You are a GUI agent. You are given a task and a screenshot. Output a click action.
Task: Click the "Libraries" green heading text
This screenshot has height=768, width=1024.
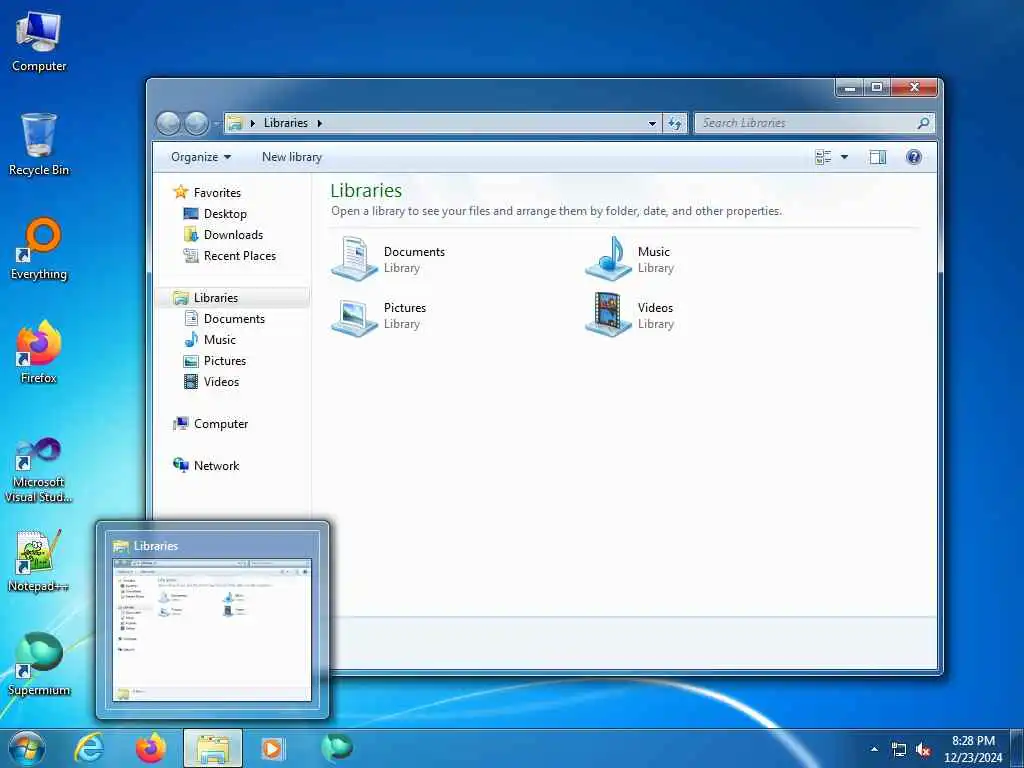point(366,191)
